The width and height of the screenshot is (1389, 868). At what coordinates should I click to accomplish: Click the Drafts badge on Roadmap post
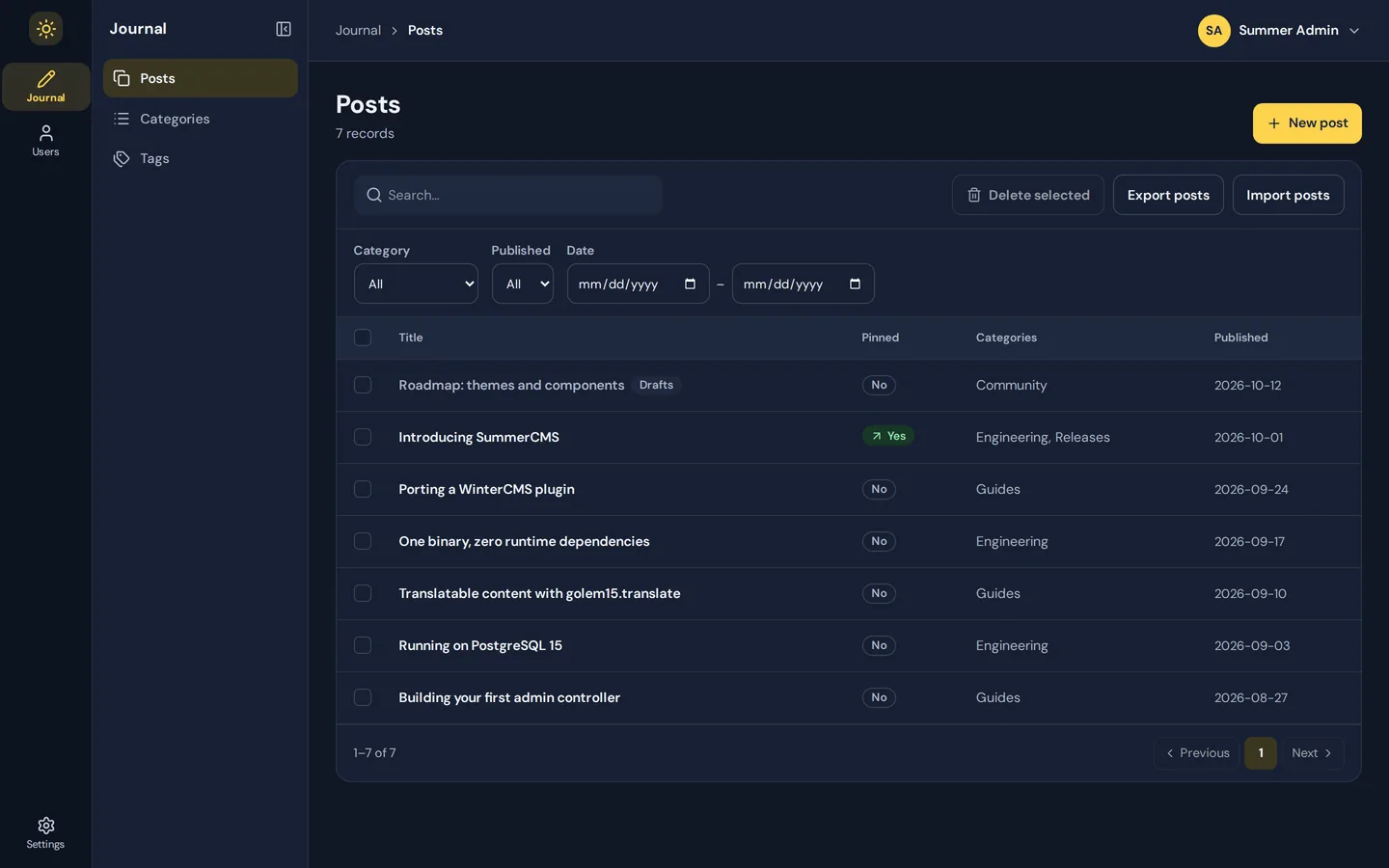(x=656, y=385)
